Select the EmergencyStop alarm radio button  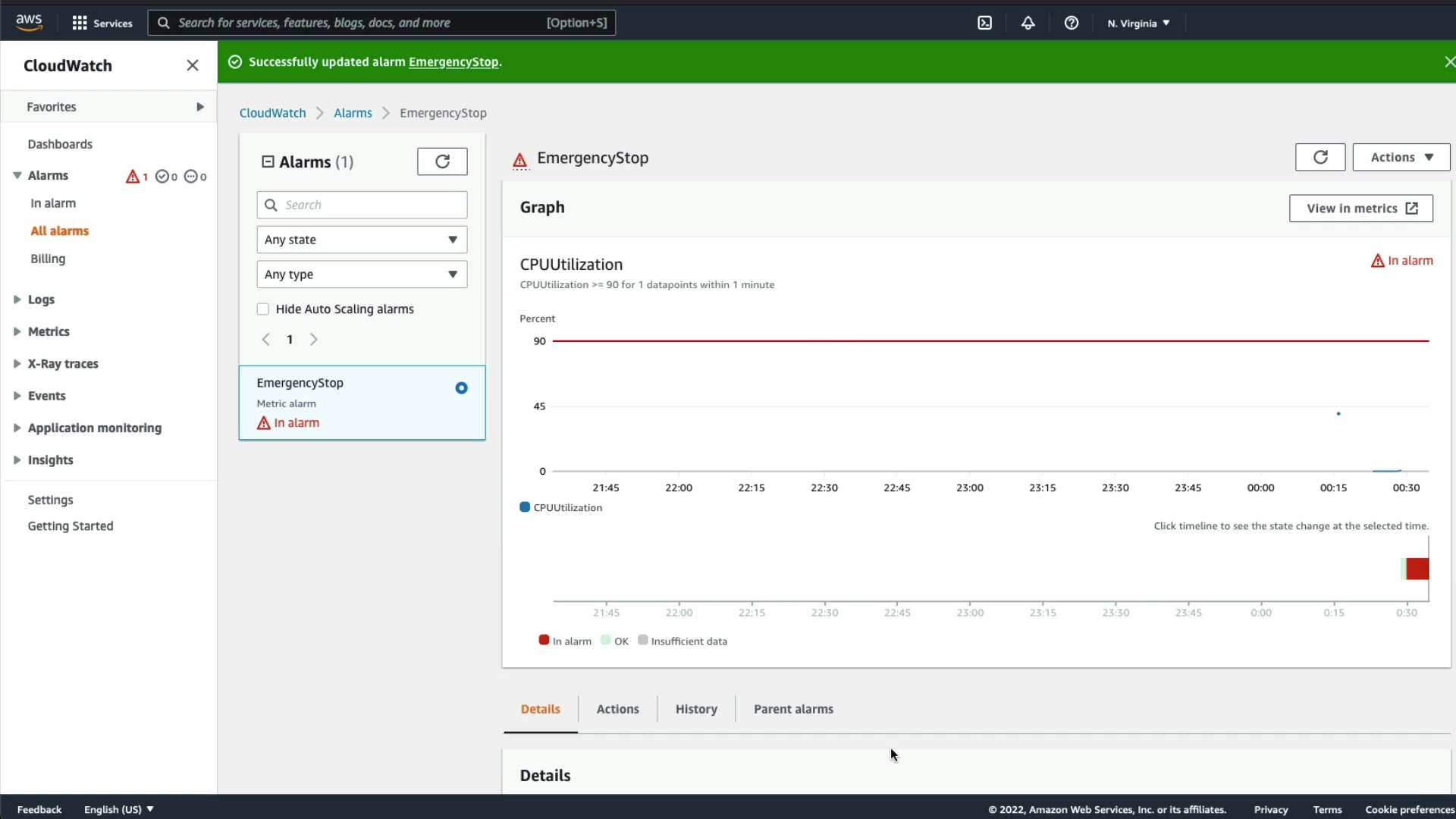pos(461,388)
